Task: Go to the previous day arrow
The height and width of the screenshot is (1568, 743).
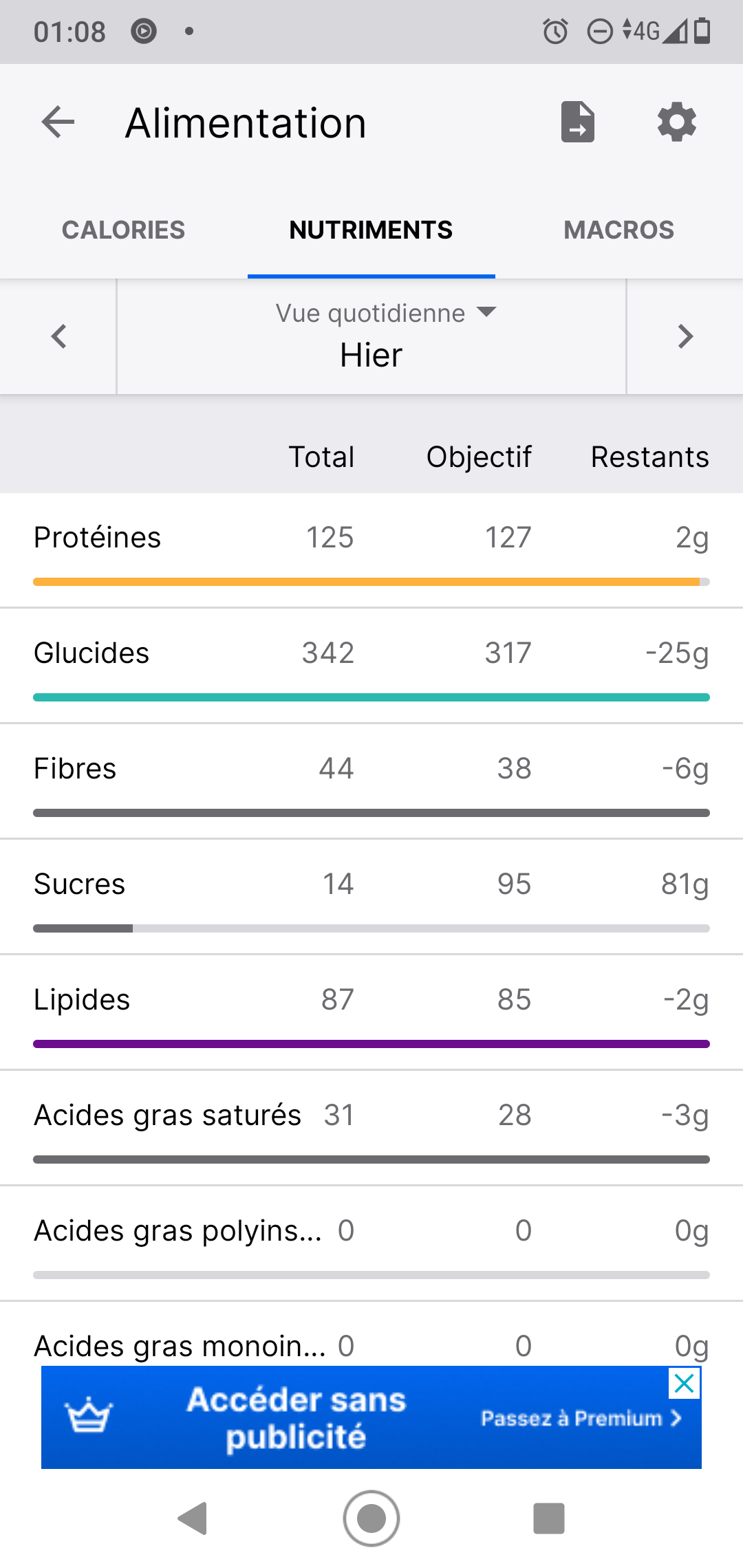Action: tap(59, 336)
